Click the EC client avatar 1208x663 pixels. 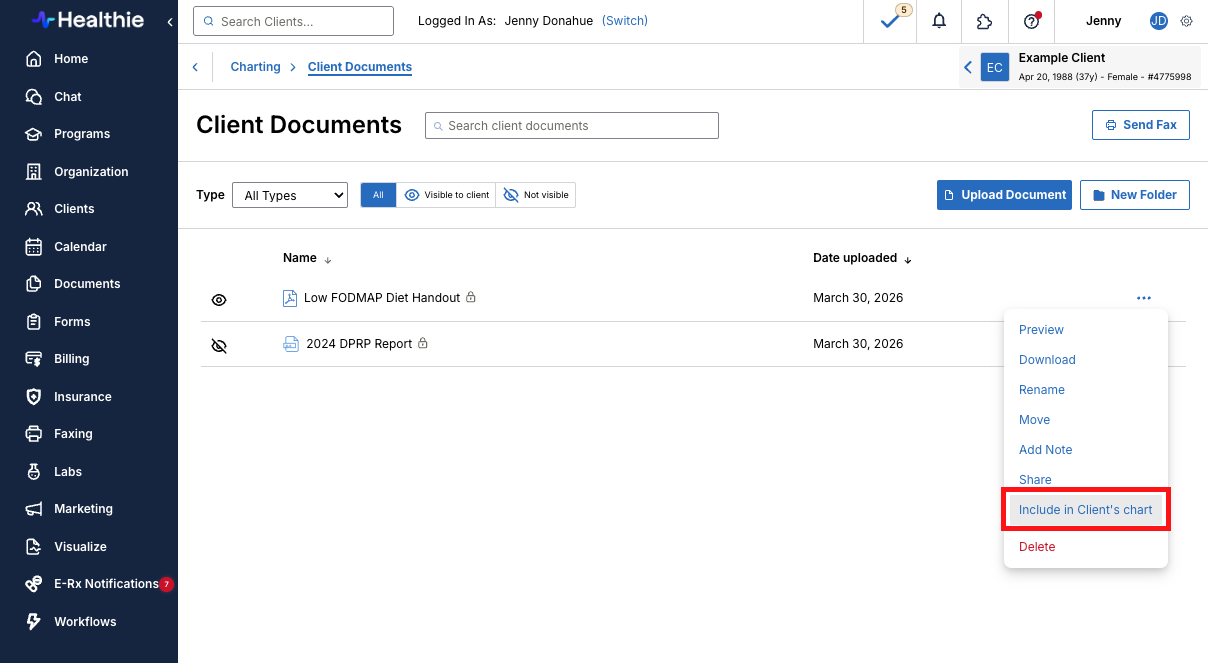[x=994, y=67]
